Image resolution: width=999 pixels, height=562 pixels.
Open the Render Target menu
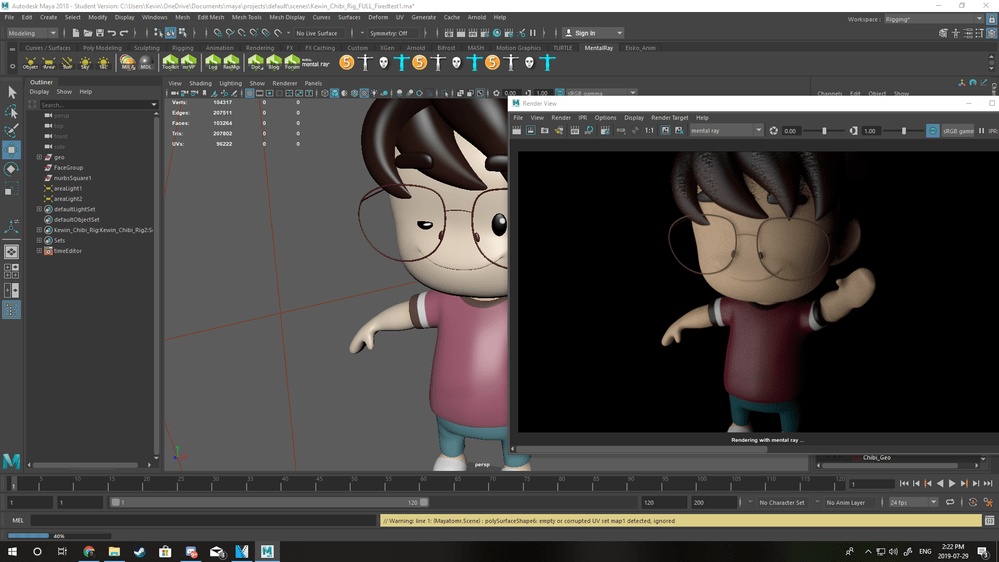[670, 118]
